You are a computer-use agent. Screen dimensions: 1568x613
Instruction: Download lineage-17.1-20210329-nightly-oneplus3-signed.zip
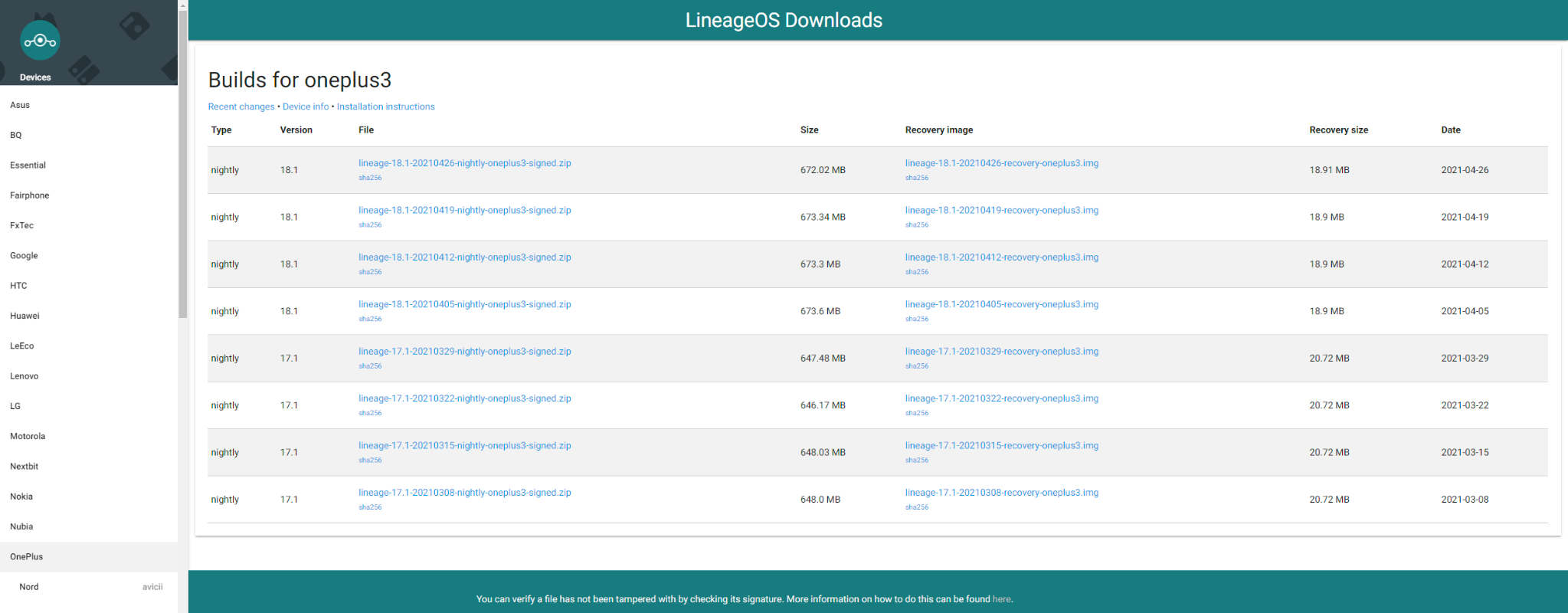pyautogui.click(x=465, y=352)
